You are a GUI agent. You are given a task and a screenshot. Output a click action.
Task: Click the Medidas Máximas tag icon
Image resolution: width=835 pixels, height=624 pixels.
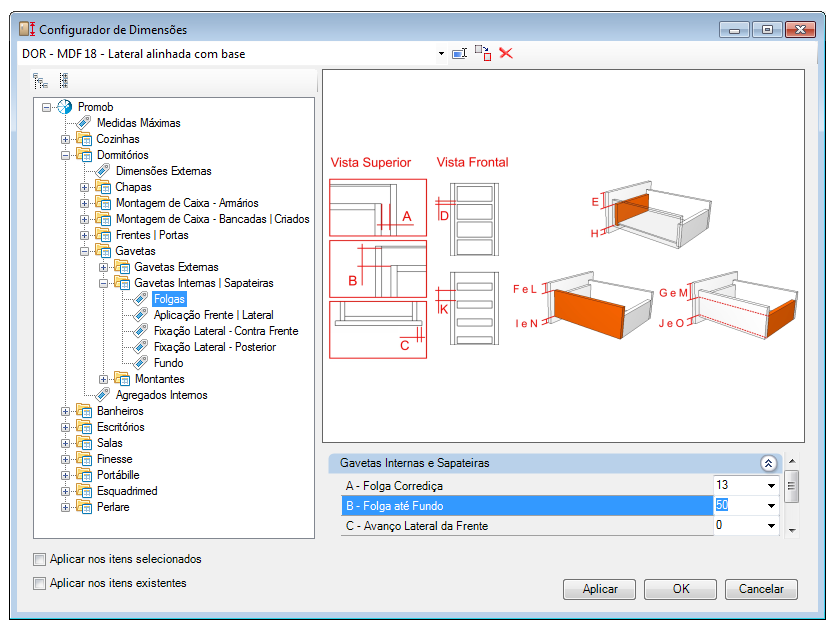(x=84, y=123)
